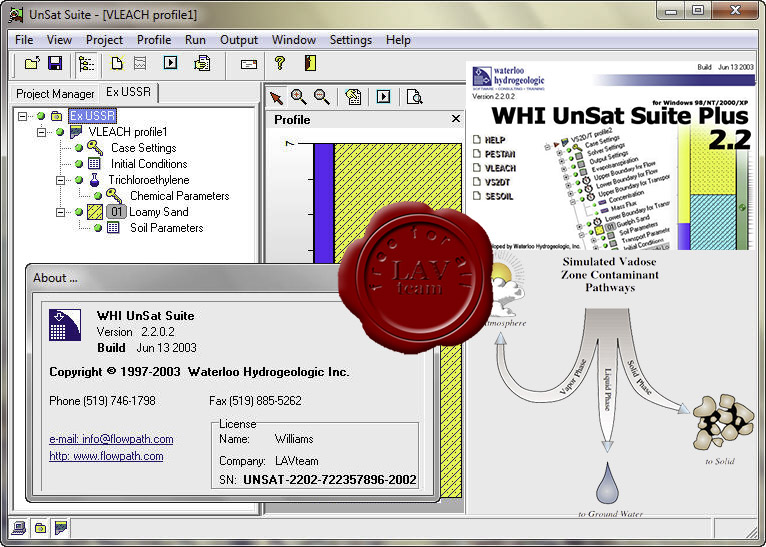
Task: Click the profile properties sheet icon
Action: [x=353, y=97]
